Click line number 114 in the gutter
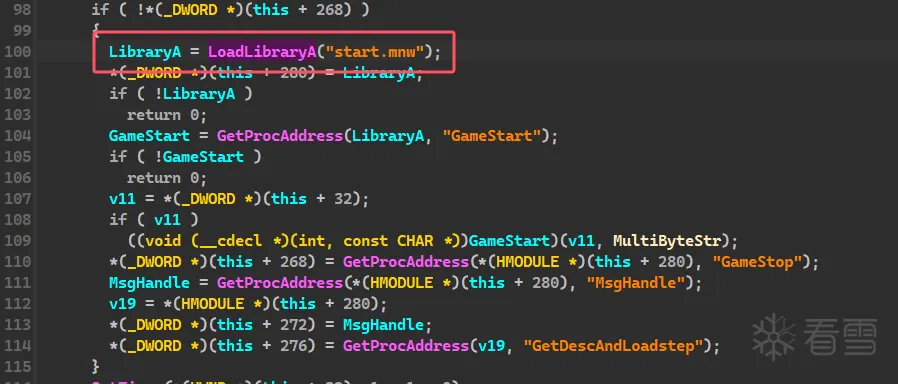898x384 pixels. (17, 346)
